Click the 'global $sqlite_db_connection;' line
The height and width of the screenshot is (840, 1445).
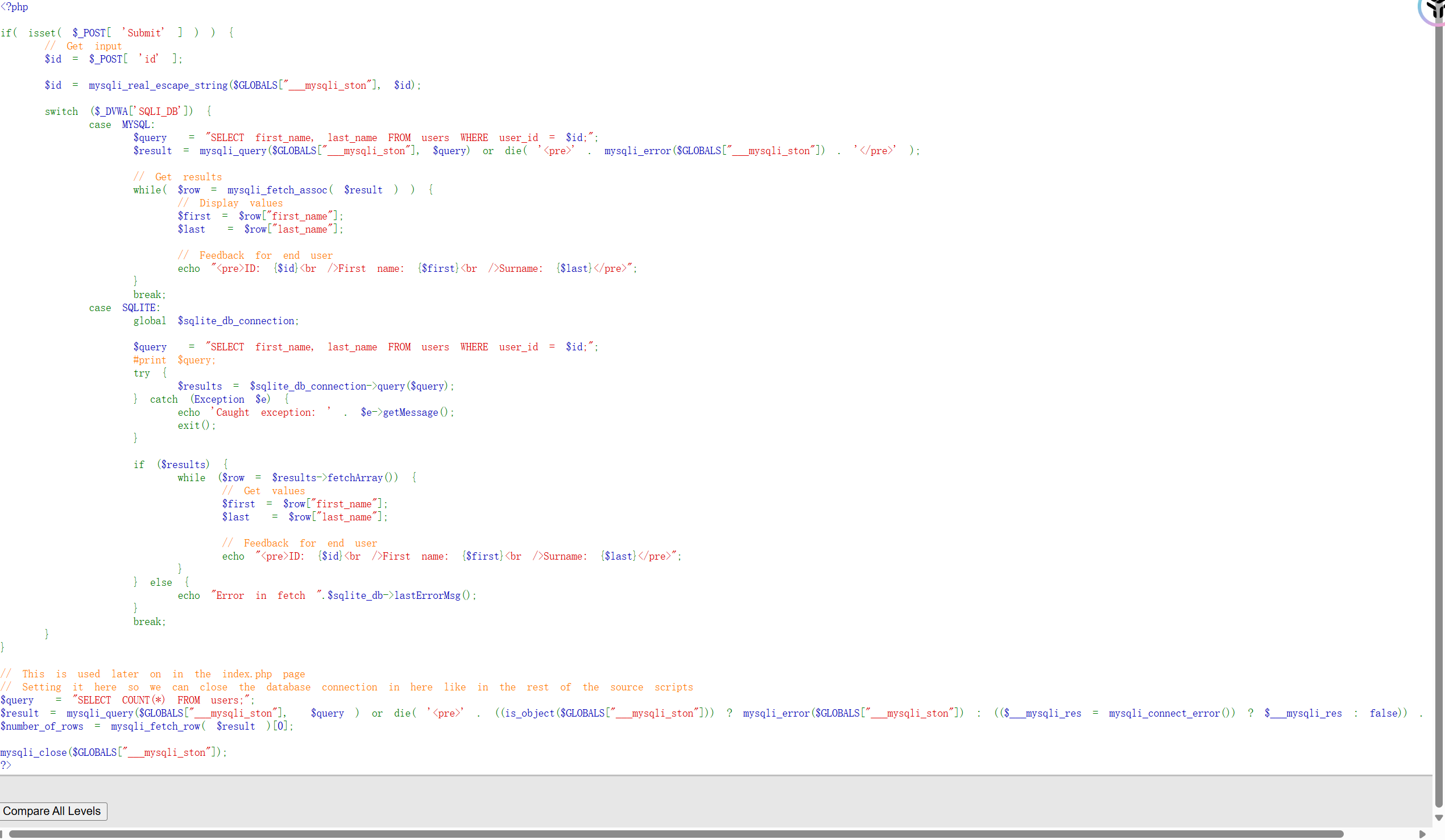coord(216,321)
